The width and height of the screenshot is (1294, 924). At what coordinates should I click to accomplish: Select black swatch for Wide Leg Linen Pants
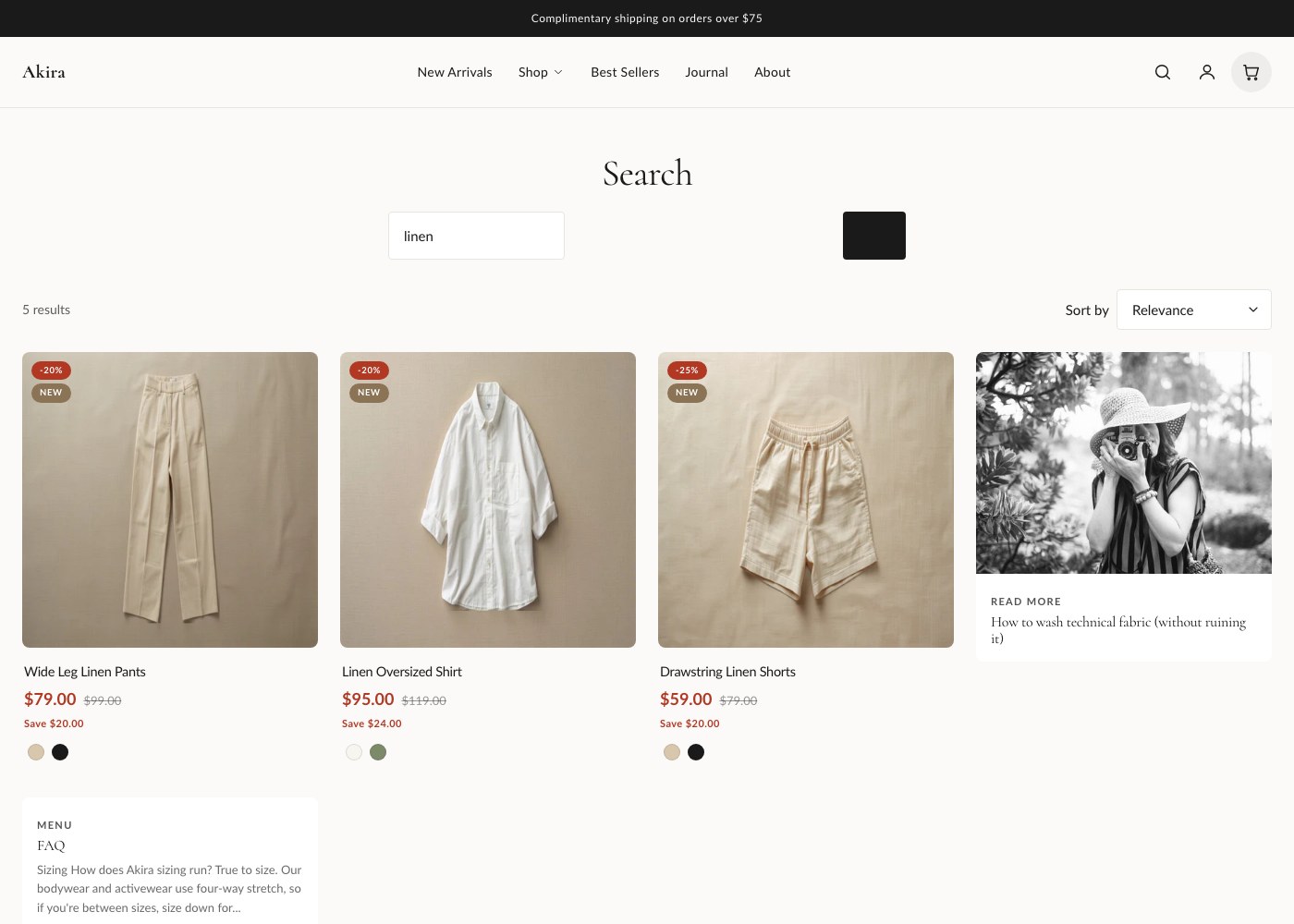tap(60, 752)
